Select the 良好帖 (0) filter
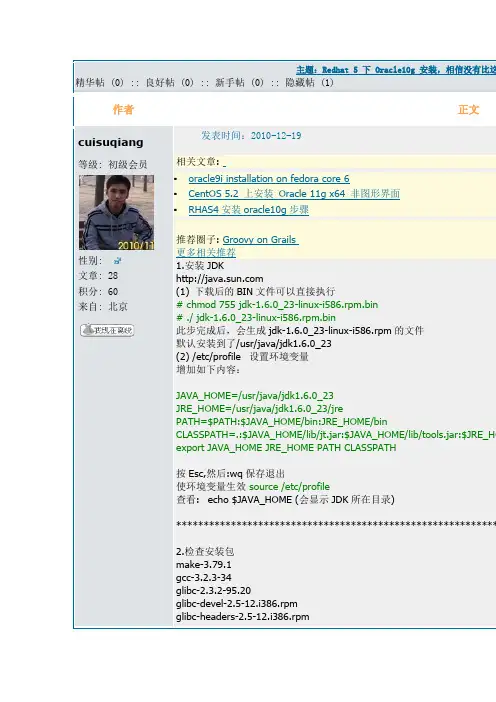The image size is (496, 702). tap(170, 82)
